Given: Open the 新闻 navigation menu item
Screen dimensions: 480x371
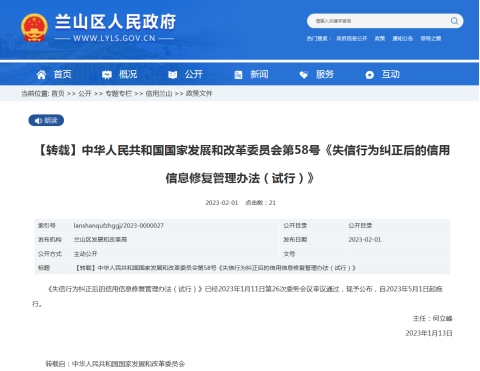Looking at the screenshot, I should pyautogui.click(x=259, y=74).
